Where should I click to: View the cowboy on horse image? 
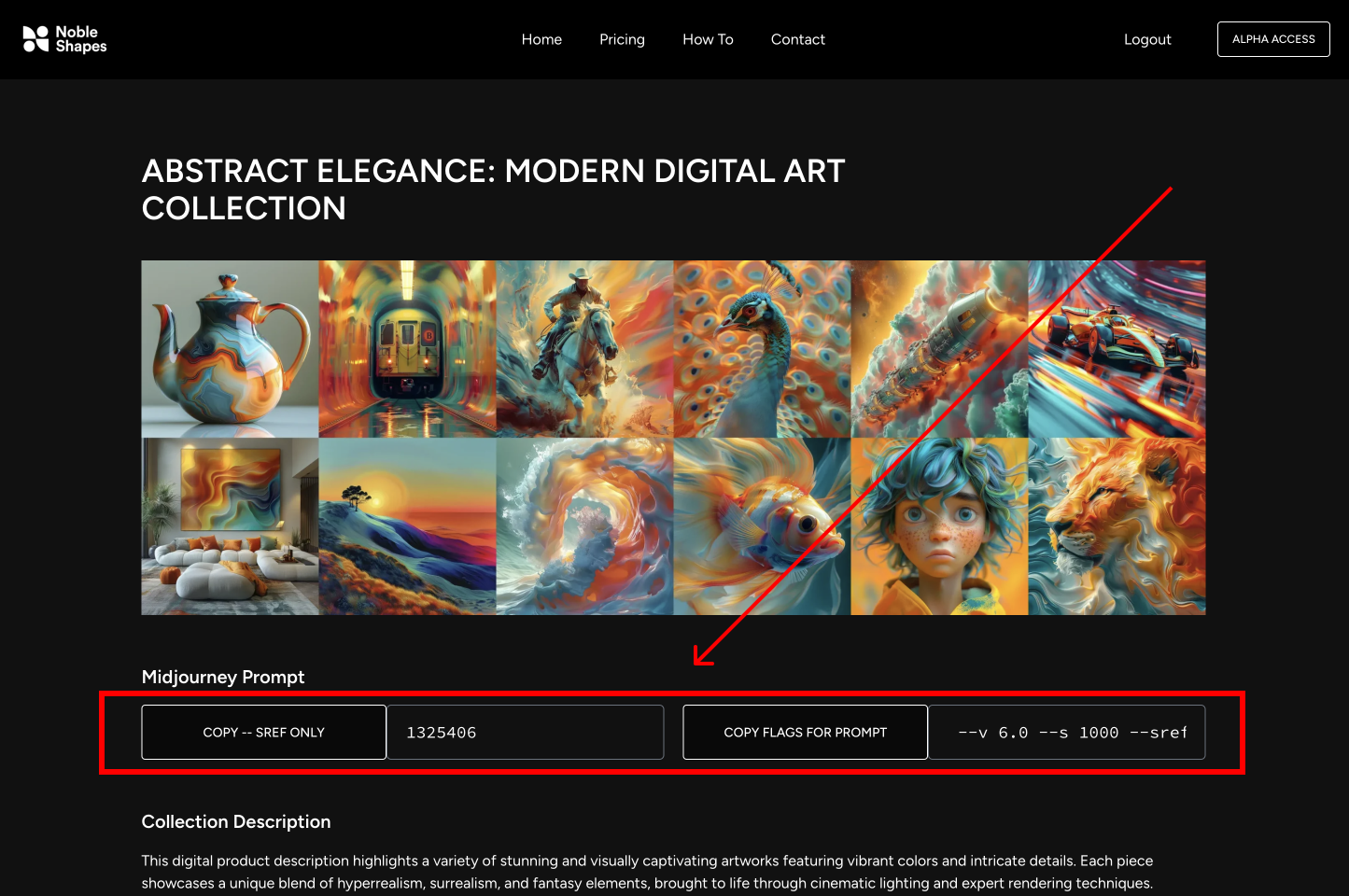[584, 348]
